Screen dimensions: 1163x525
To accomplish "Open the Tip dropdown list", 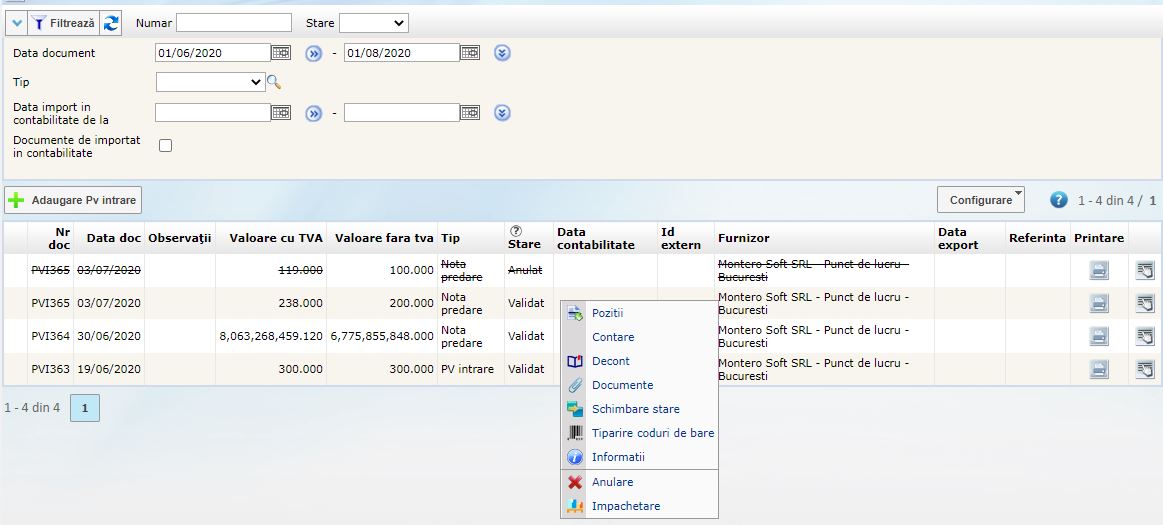I will (x=210, y=82).
